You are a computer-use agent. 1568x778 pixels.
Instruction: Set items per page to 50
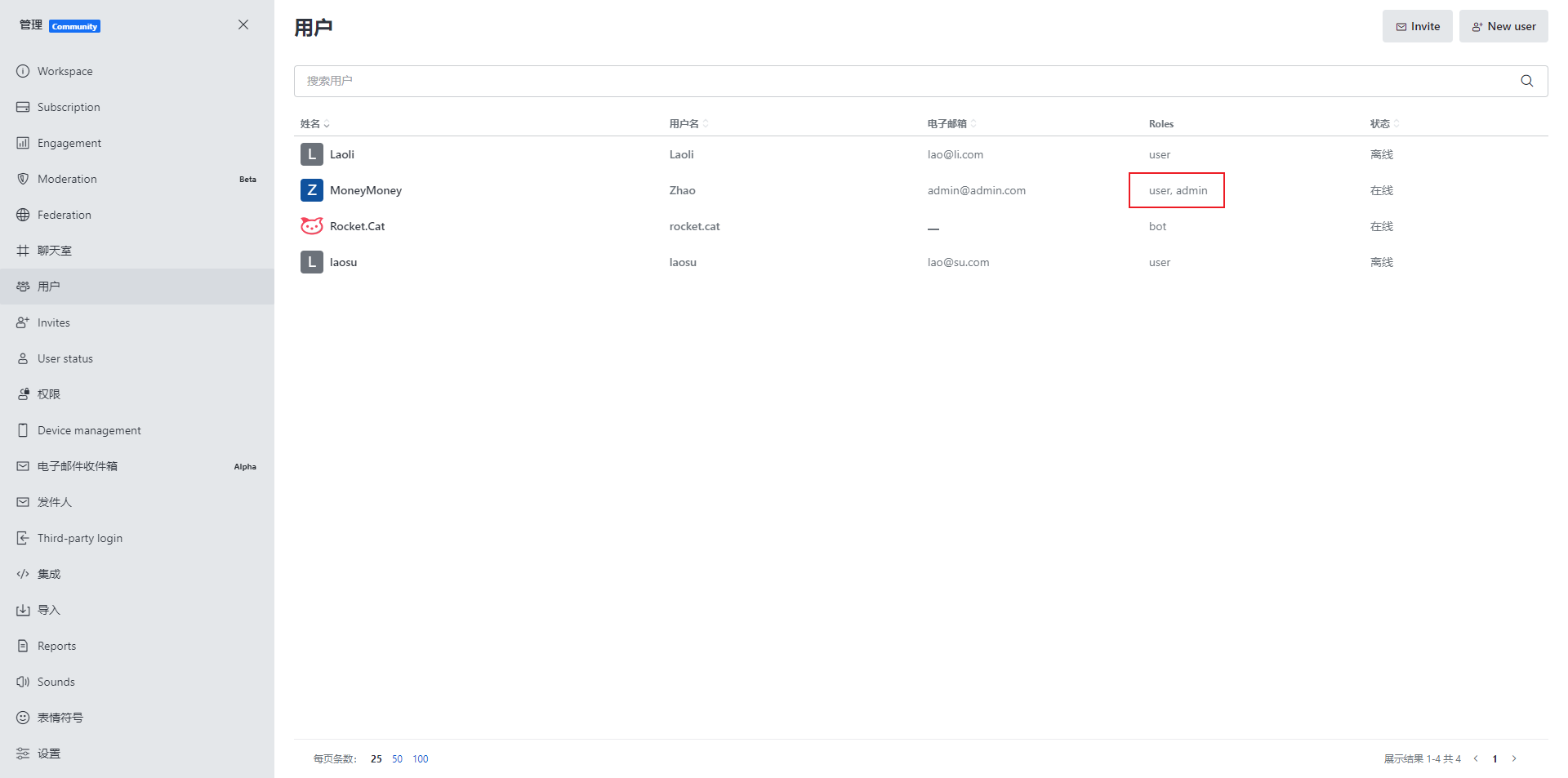pyautogui.click(x=397, y=759)
